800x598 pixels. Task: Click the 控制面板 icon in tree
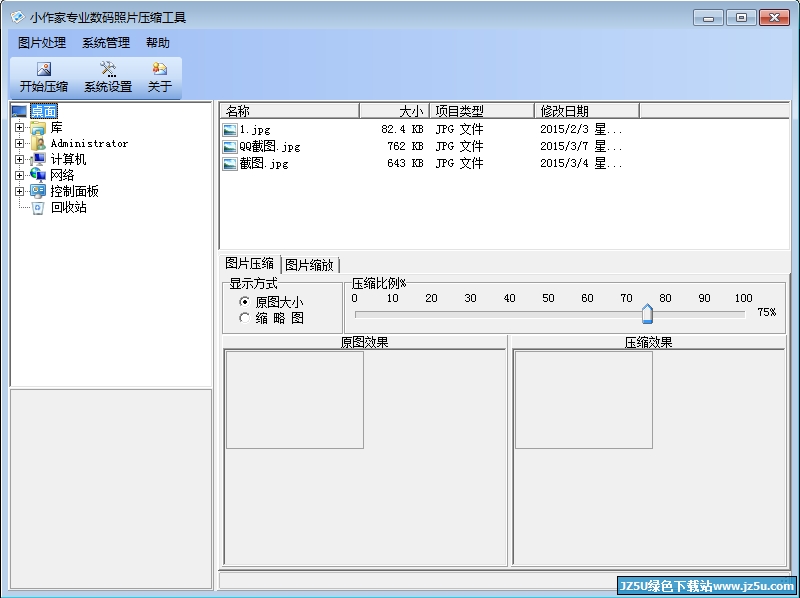(x=38, y=191)
